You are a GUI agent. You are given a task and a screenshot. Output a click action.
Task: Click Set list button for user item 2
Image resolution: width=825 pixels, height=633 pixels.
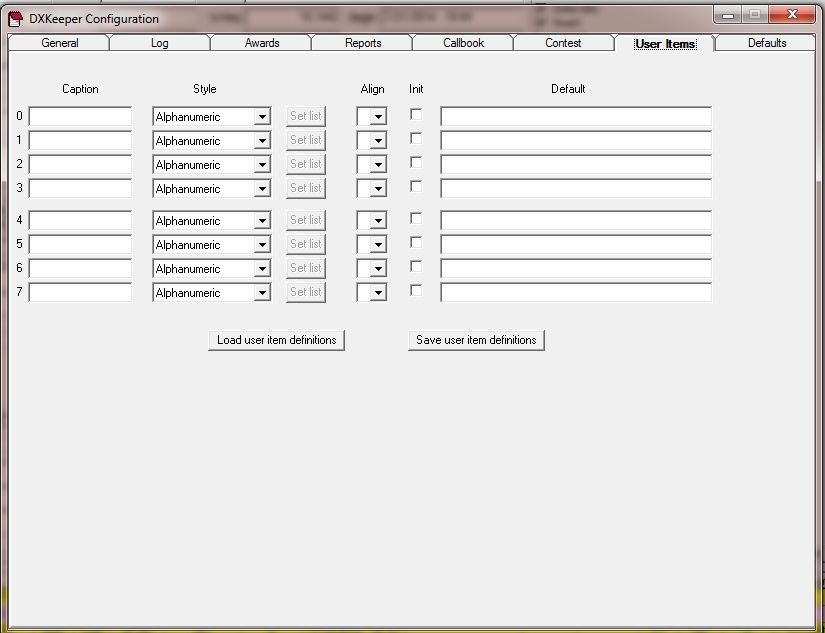tap(306, 165)
